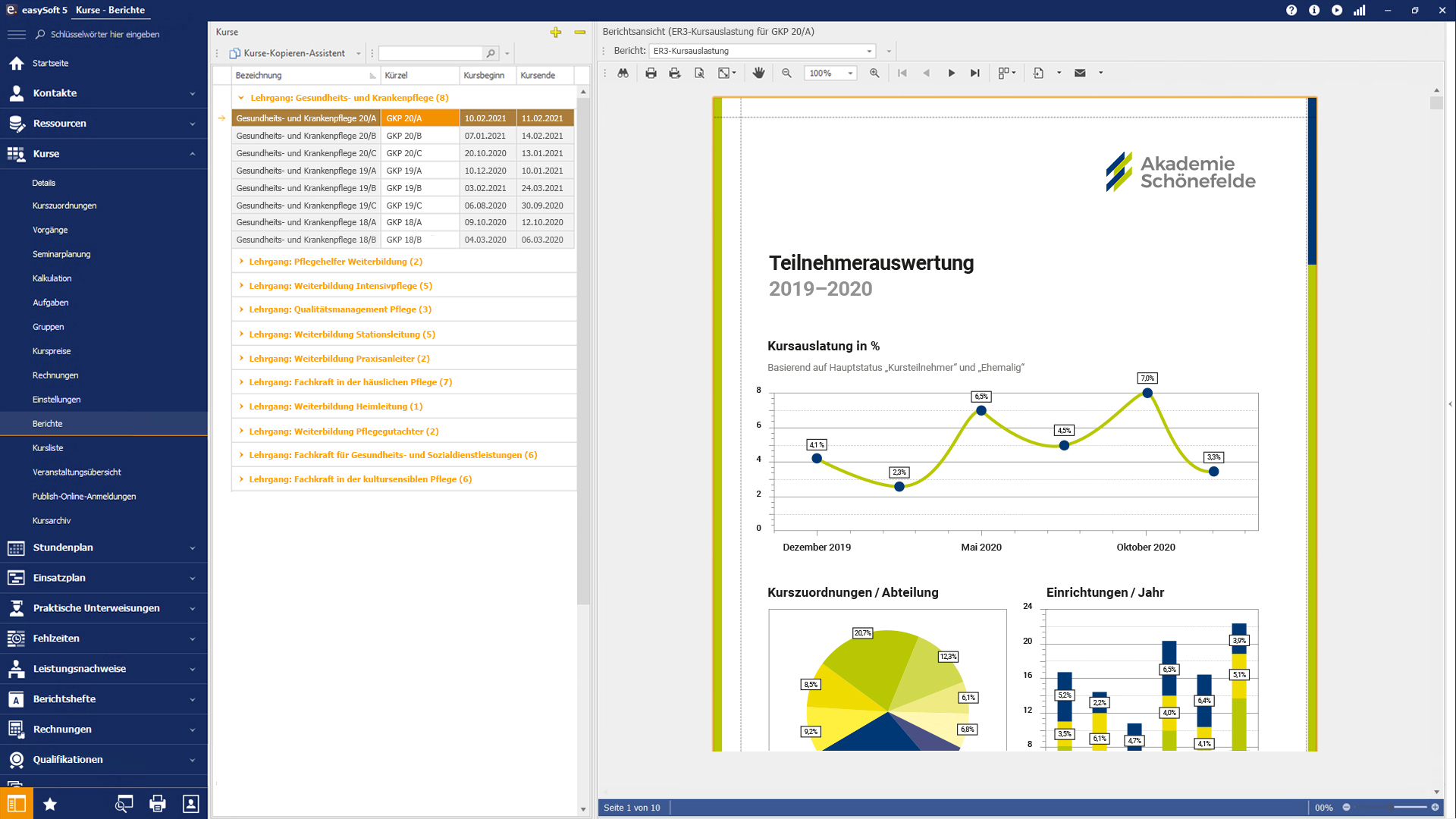
Task: Open the Bericht ER3-Kursauslastung dropdown
Action: (869, 51)
